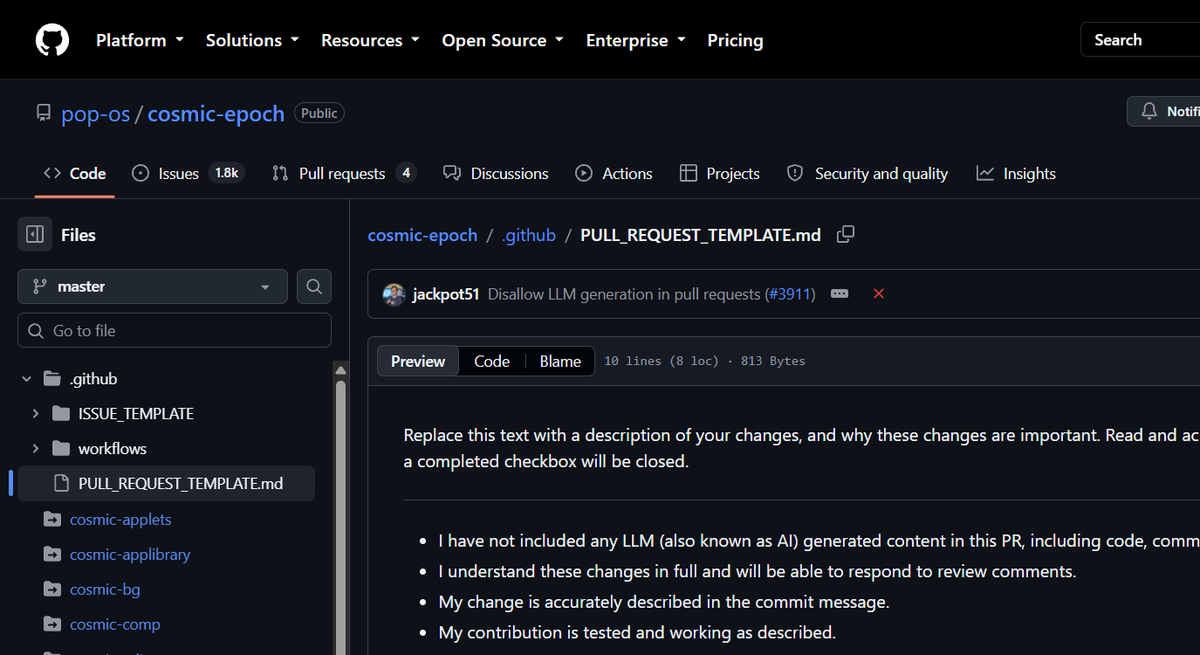
Task: Click 'I understand these changes in full' line
Action: (757, 572)
